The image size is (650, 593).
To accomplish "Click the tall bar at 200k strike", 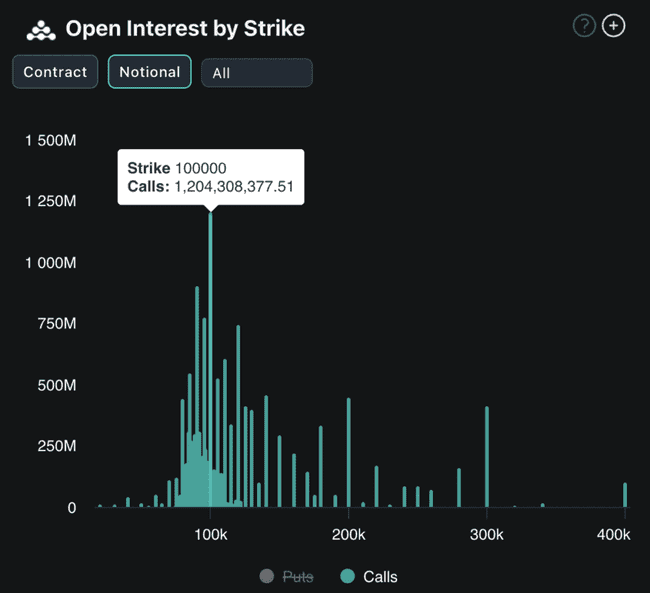I will click(x=348, y=453).
